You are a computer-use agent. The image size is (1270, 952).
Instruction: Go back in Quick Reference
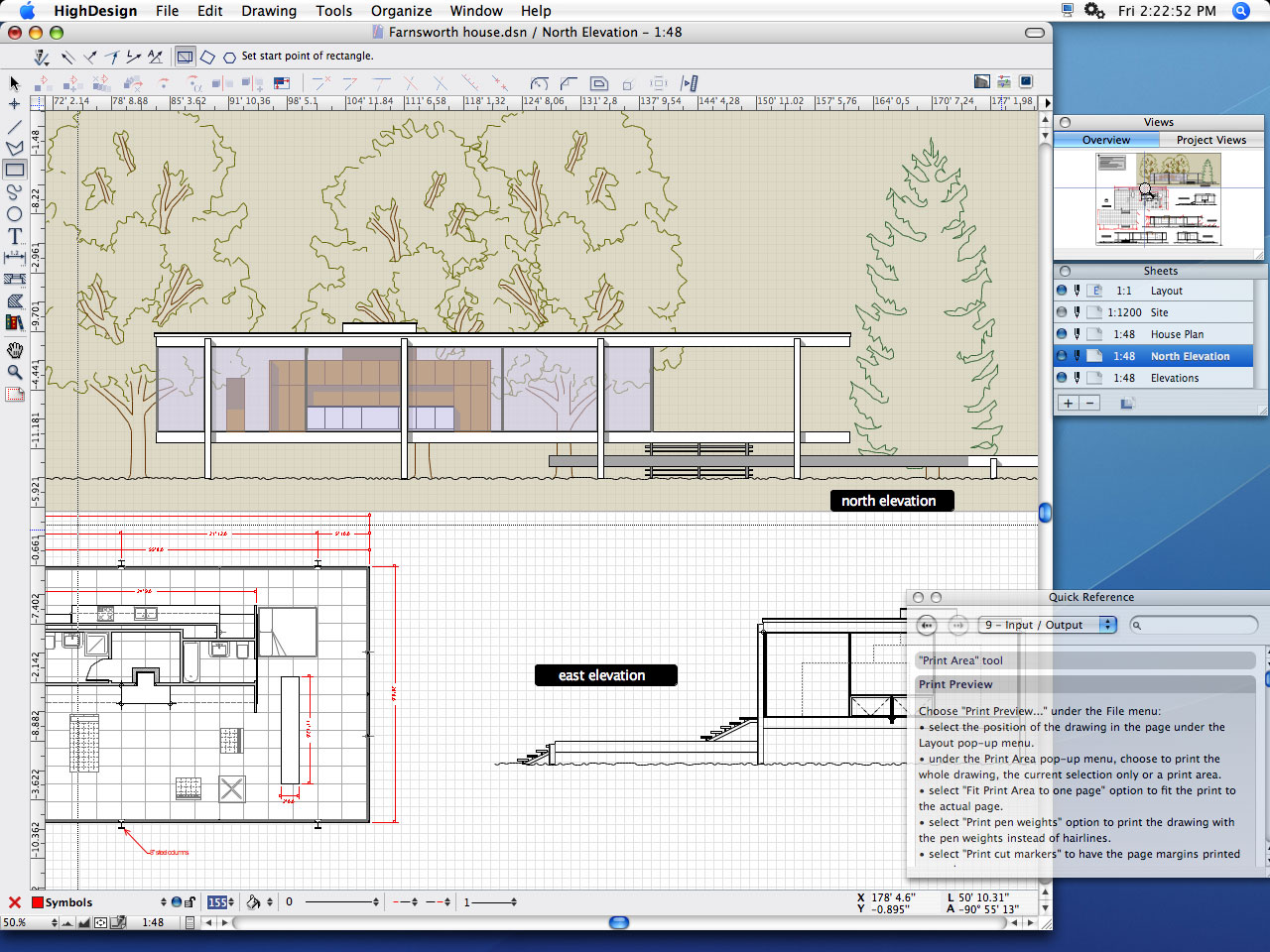[927, 625]
